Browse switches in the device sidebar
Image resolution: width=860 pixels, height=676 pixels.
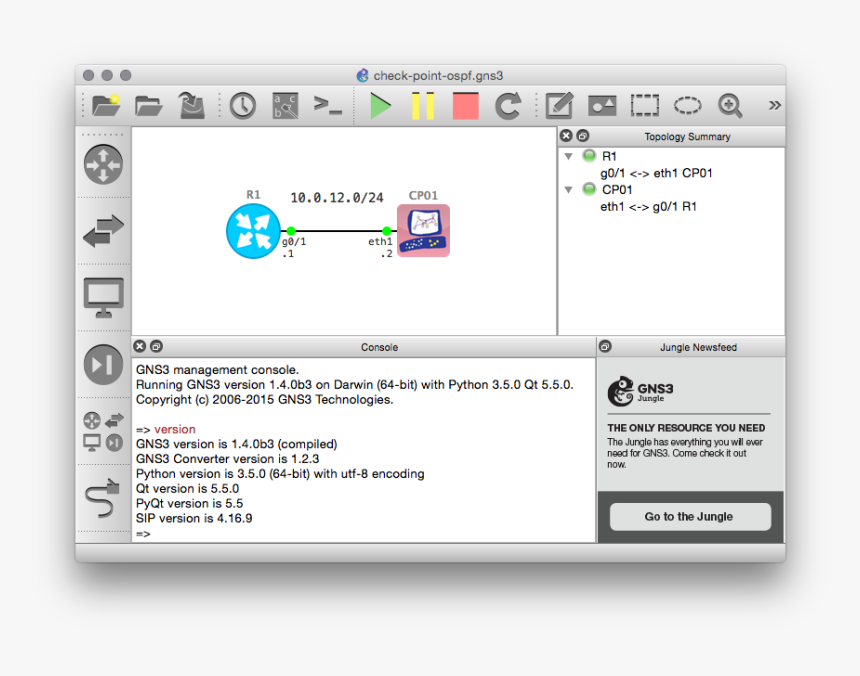click(104, 230)
